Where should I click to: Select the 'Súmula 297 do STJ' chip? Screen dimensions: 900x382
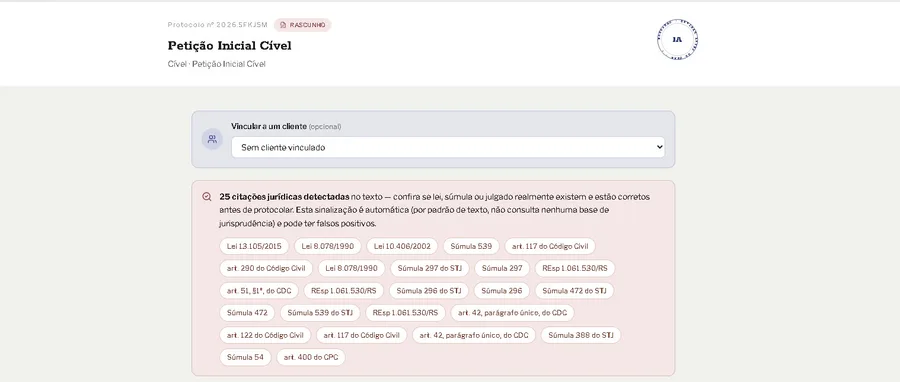tap(430, 268)
